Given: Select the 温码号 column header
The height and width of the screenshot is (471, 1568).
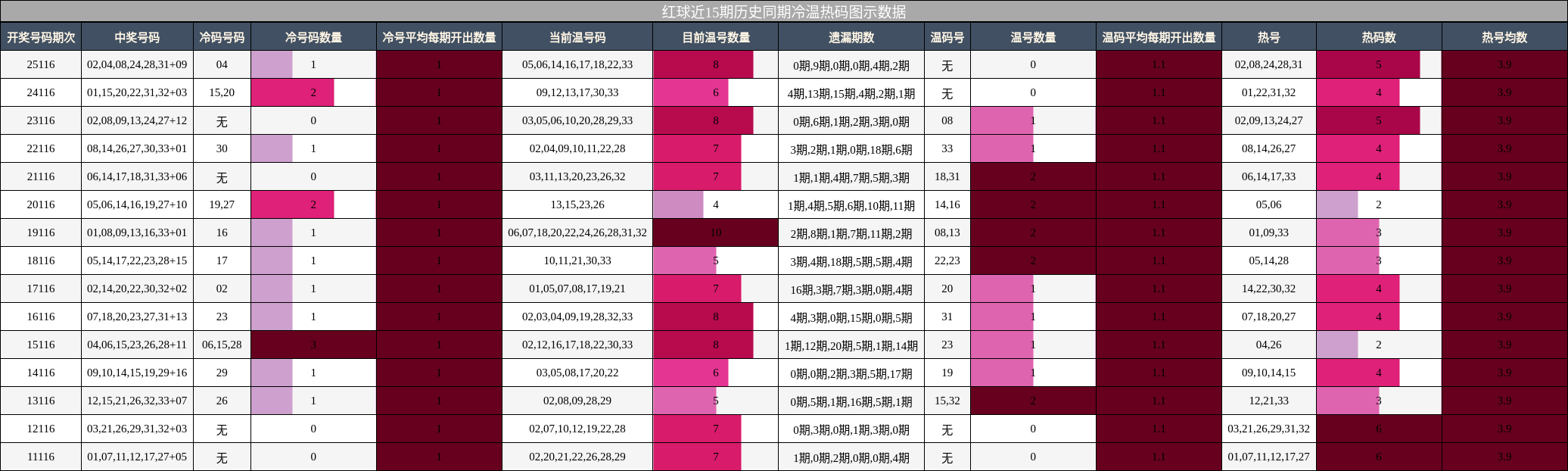Looking at the screenshot, I should pos(947,37).
